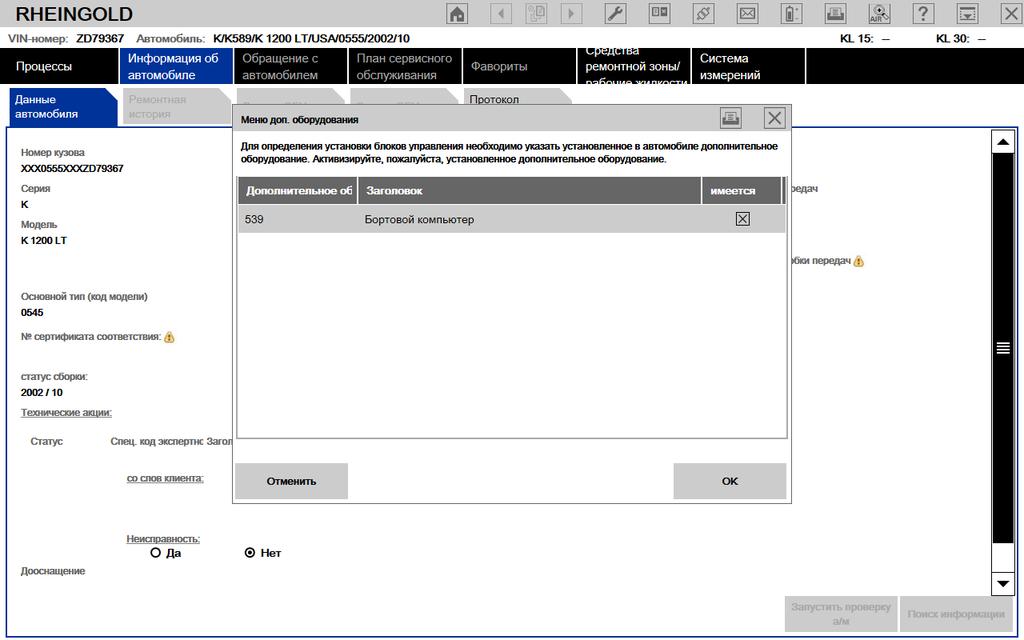Click the battery status icon

point(791,14)
